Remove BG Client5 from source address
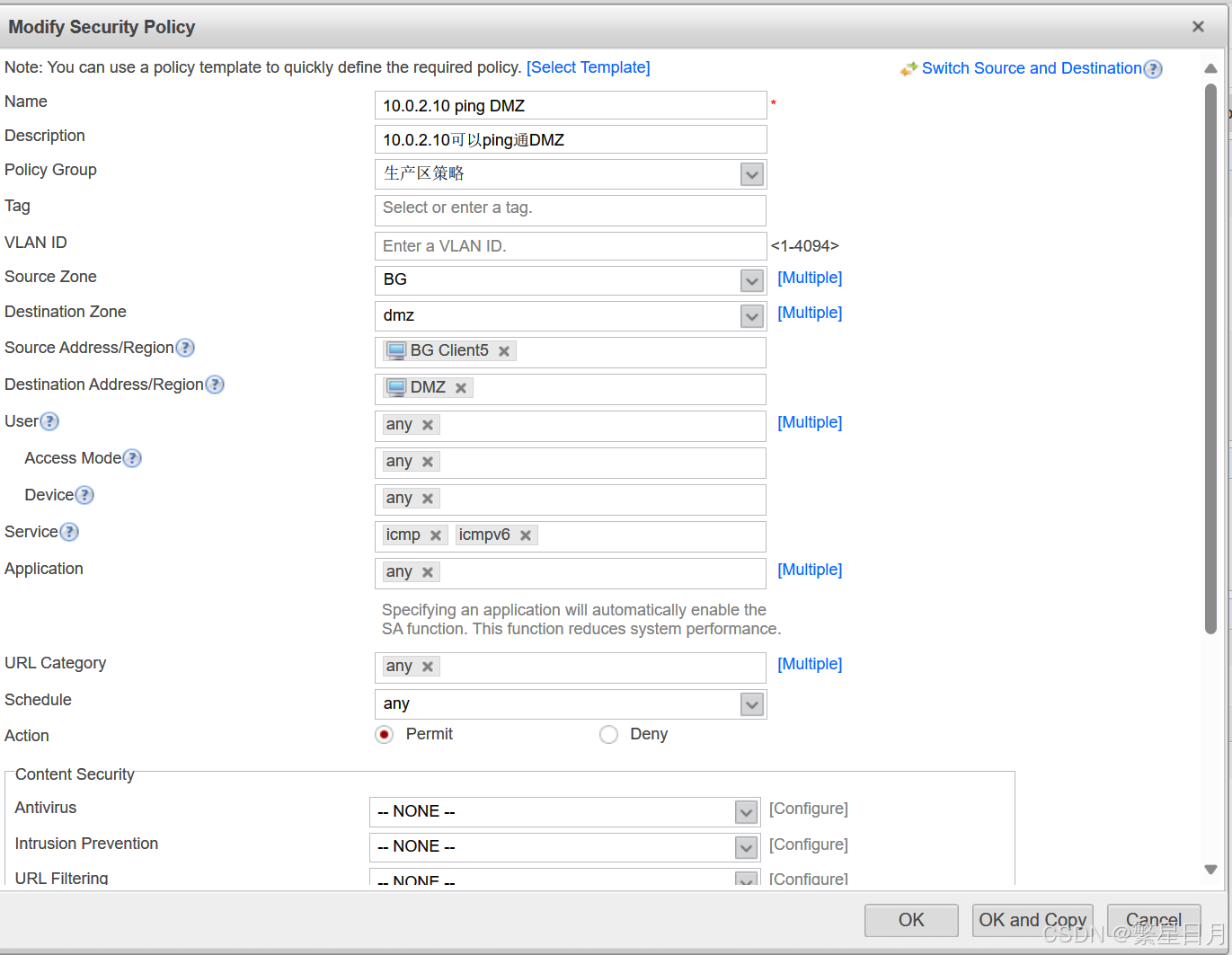Screen dimensions: 1232x955 (x=504, y=351)
